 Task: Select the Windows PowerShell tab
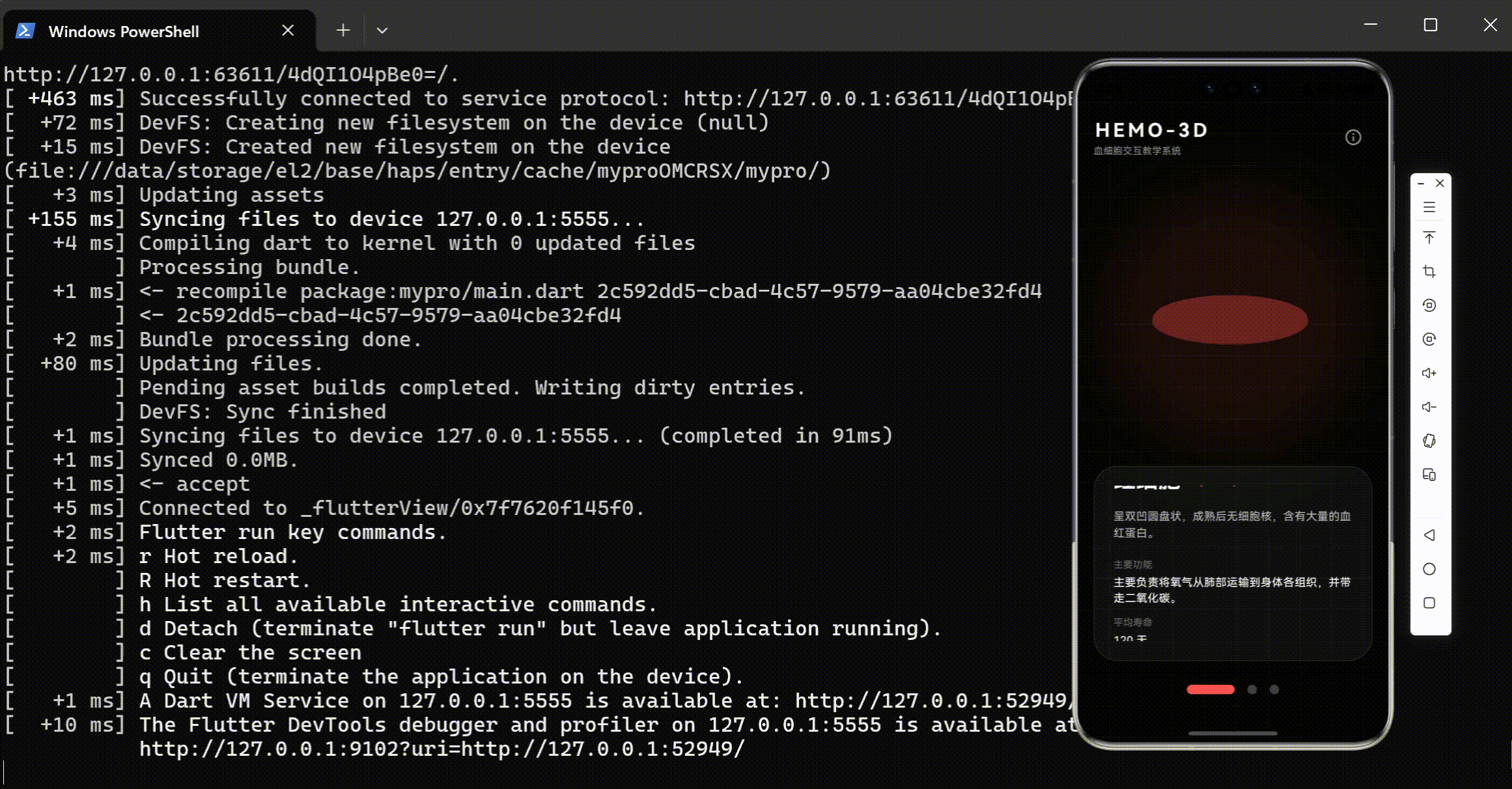coord(124,32)
